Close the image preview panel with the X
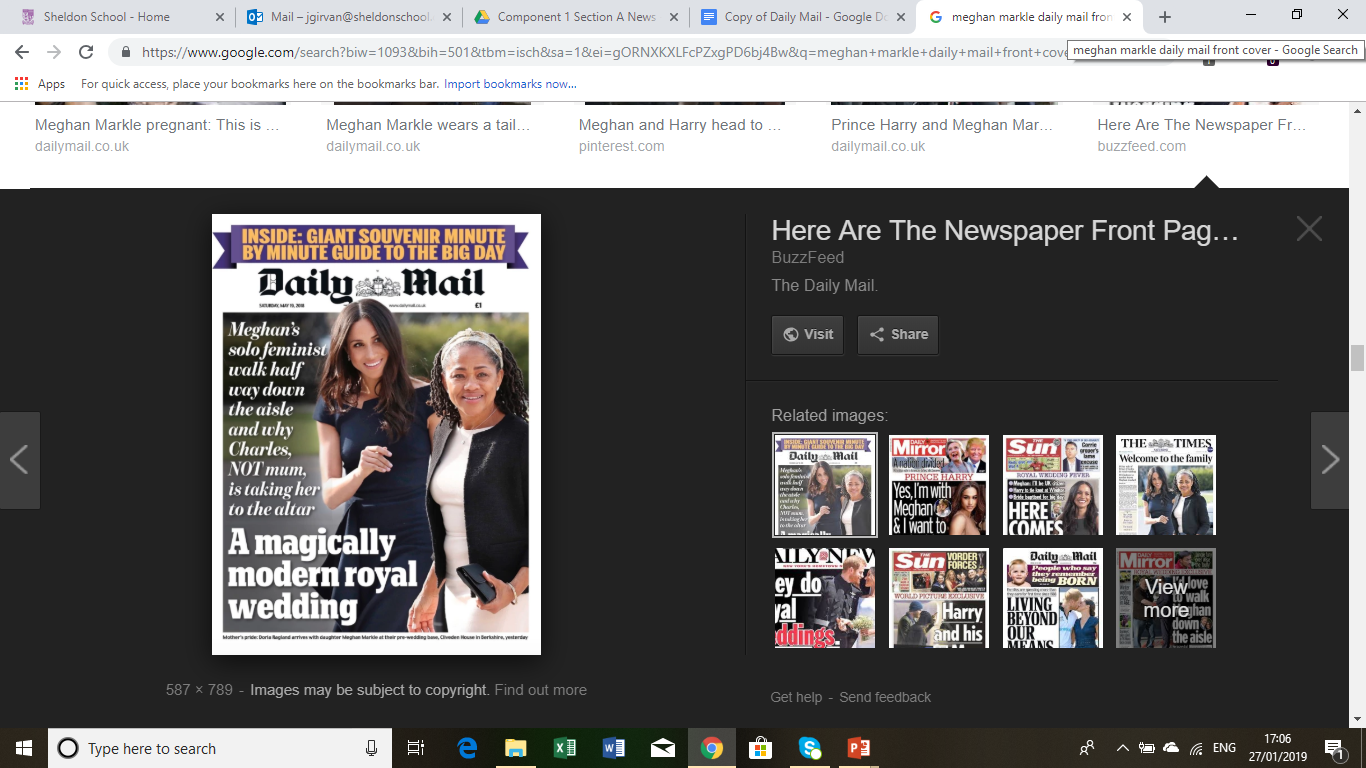Viewport: 1366px width, 768px height. [1309, 229]
